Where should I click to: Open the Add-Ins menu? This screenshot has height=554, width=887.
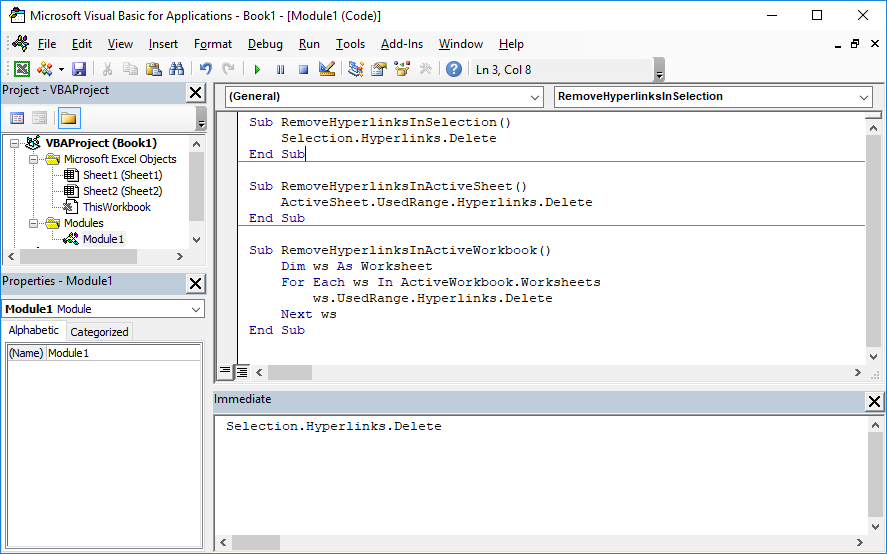402,44
